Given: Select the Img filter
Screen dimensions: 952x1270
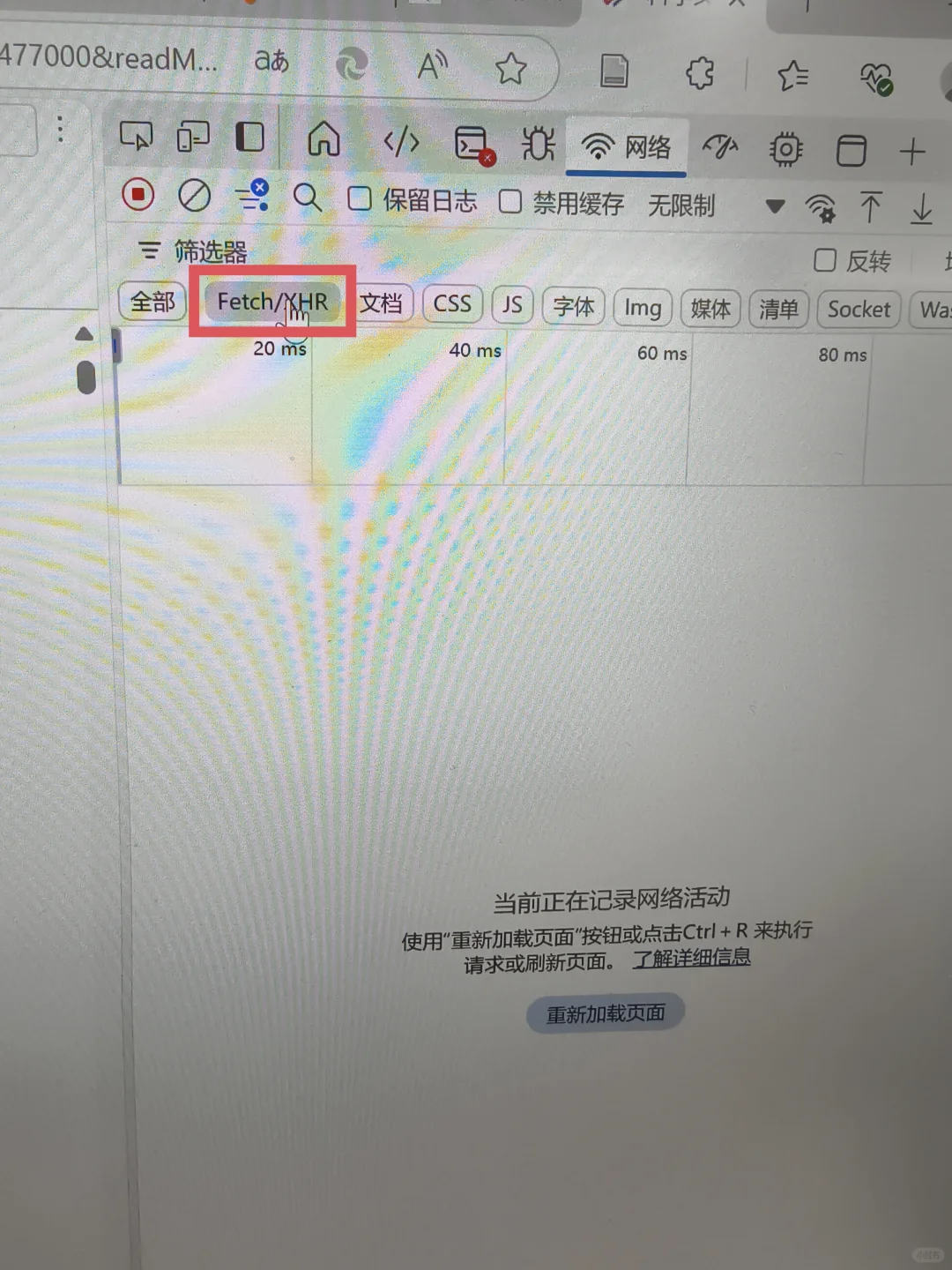Looking at the screenshot, I should tap(643, 308).
